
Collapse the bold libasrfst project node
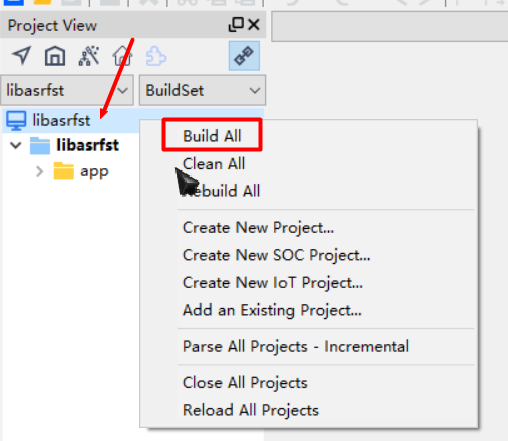pyautogui.click(x=16, y=145)
